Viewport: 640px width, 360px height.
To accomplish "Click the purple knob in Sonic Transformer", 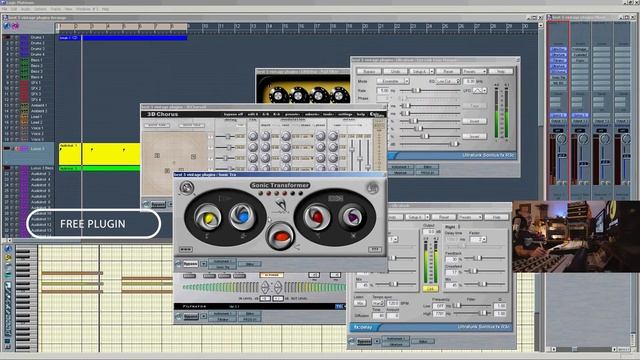I will click(x=351, y=217).
